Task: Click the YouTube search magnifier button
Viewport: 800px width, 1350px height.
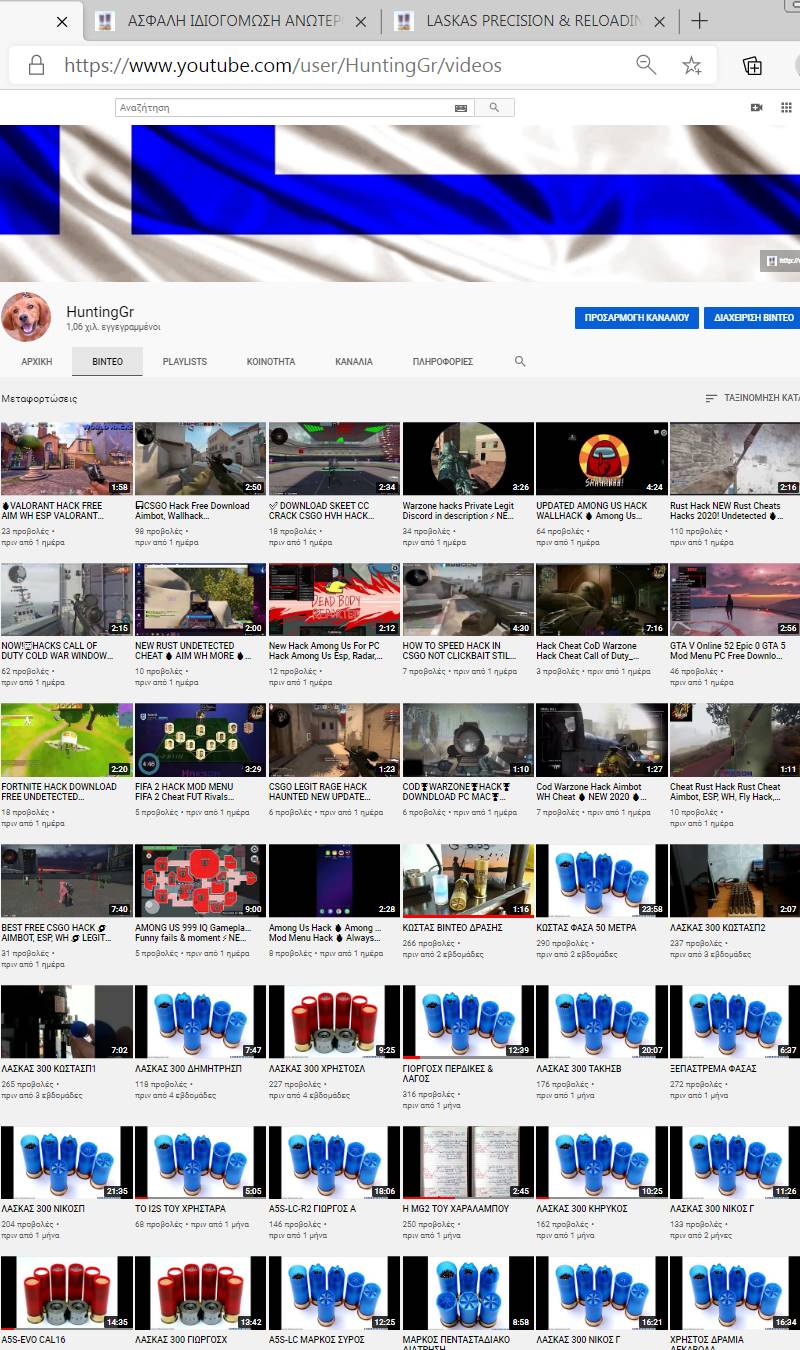Action: click(x=494, y=107)
